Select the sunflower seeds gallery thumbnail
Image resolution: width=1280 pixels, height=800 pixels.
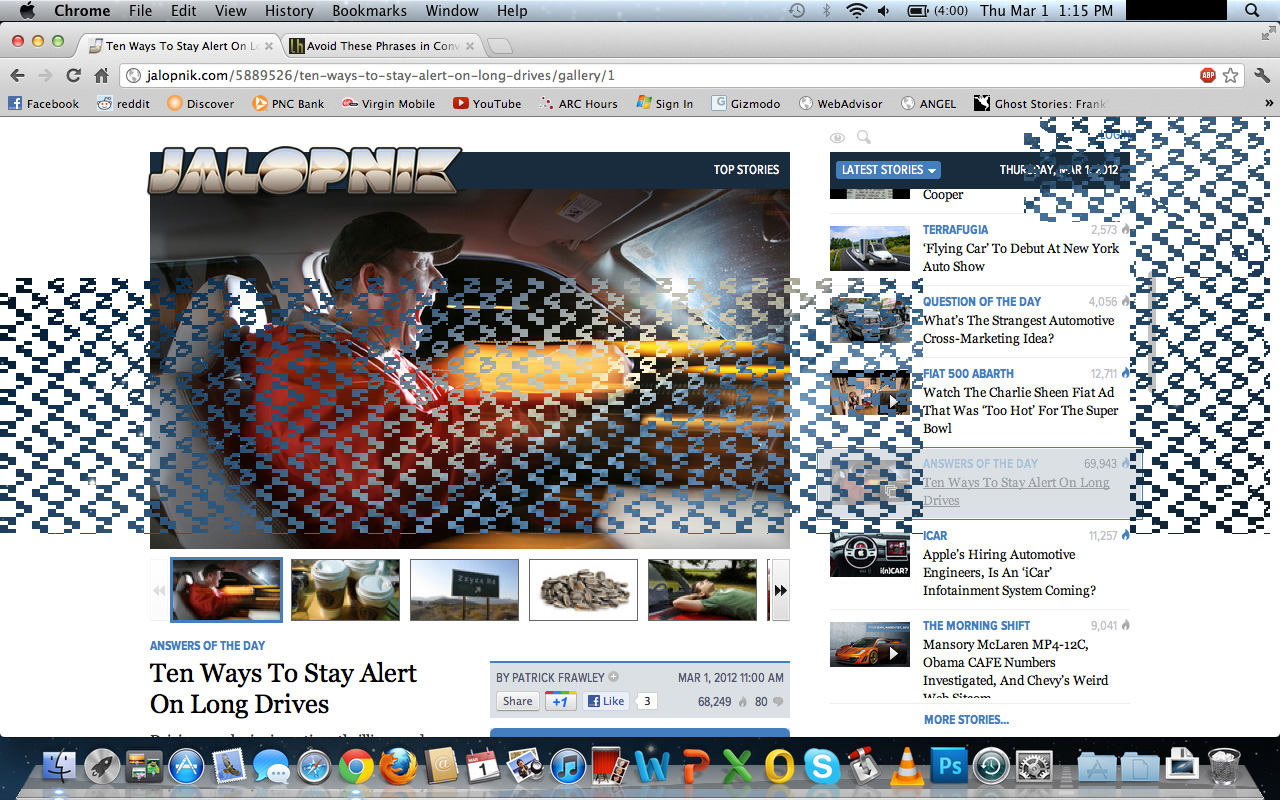pyautogui.click(x=583, y=590)
